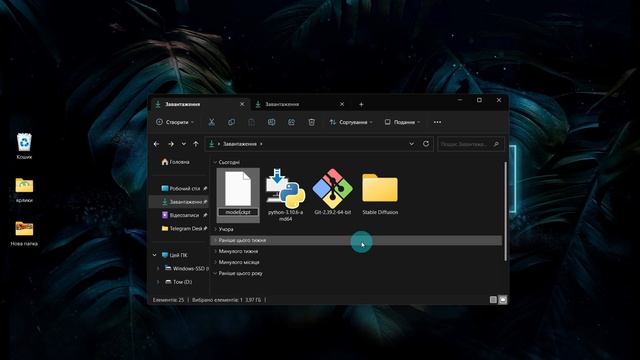
Task: Collapse the Сьогодні group
Action: (215, 162)
